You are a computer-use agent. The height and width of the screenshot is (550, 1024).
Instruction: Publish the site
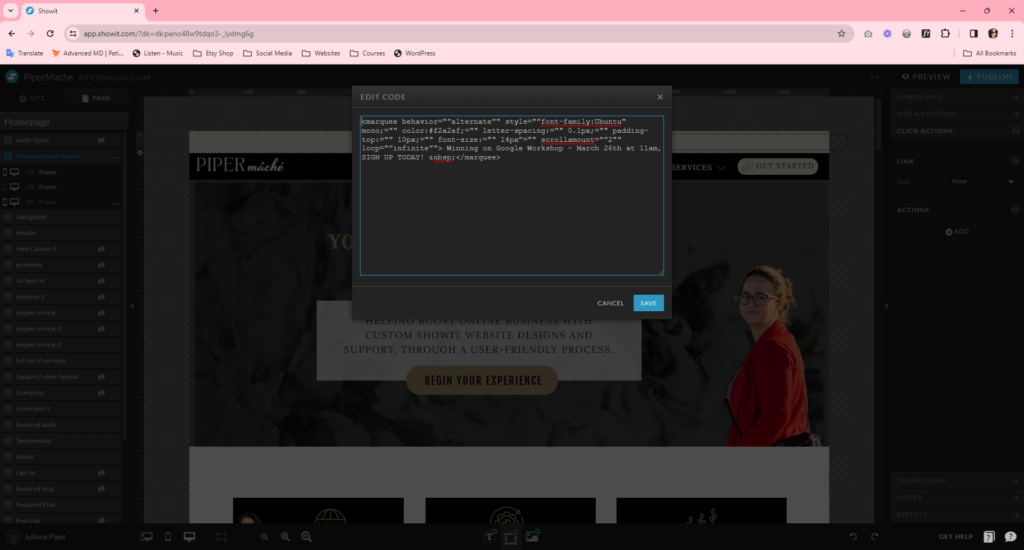click(x=989, y=76)
